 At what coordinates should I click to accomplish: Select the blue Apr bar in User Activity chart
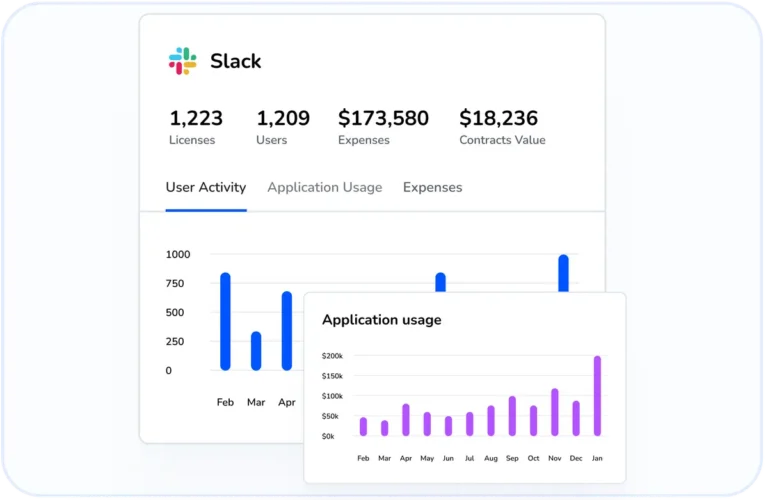pos(287,331)
